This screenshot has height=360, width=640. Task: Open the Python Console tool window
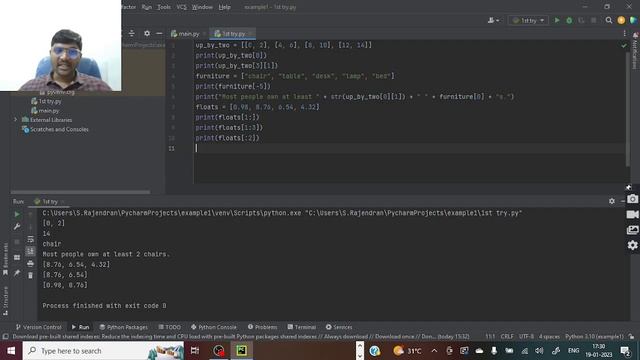click(213, 327)
